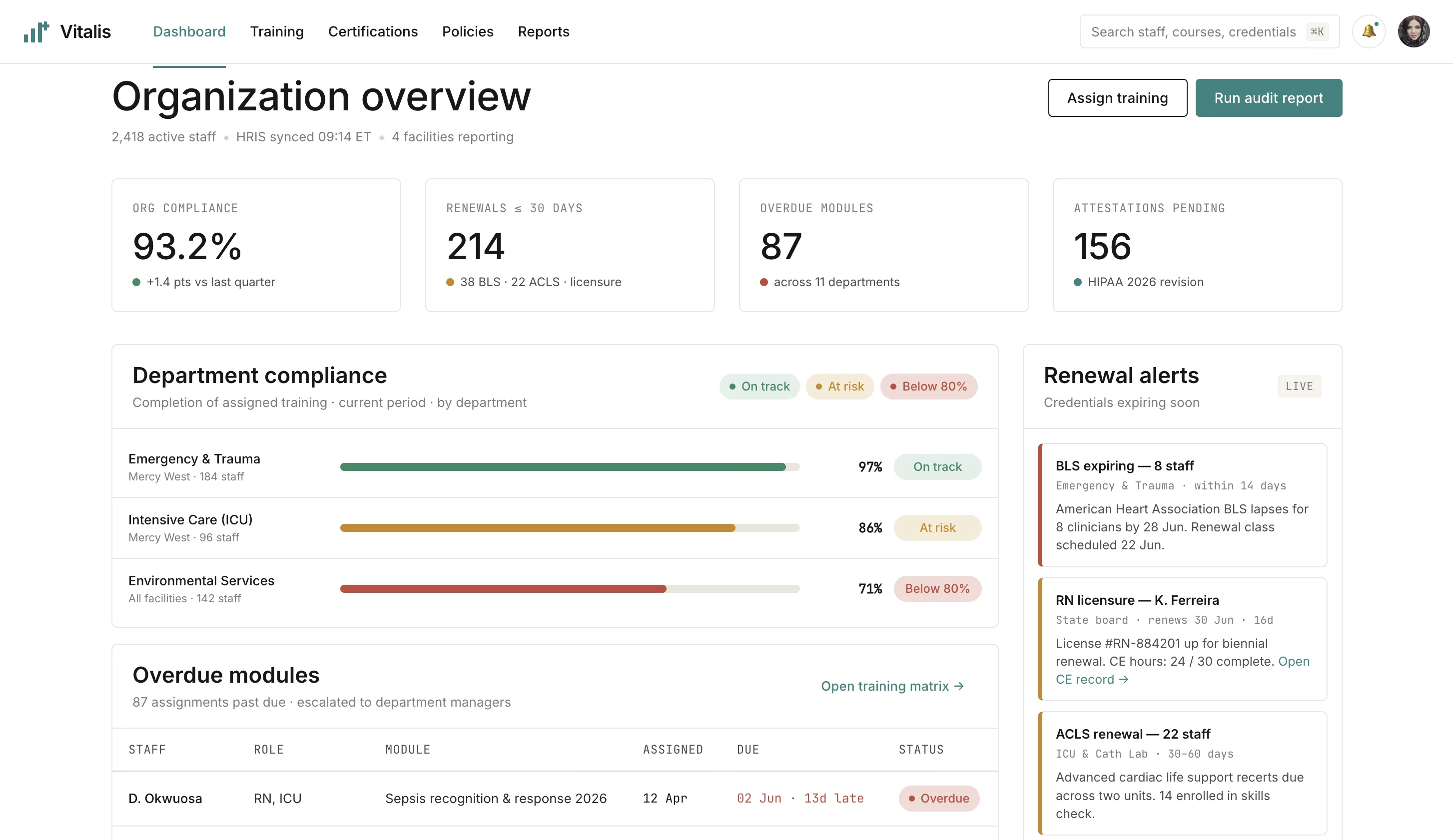
Task: Open the RN licensure — K. Ferreira alert
Action: (1182, 640)
